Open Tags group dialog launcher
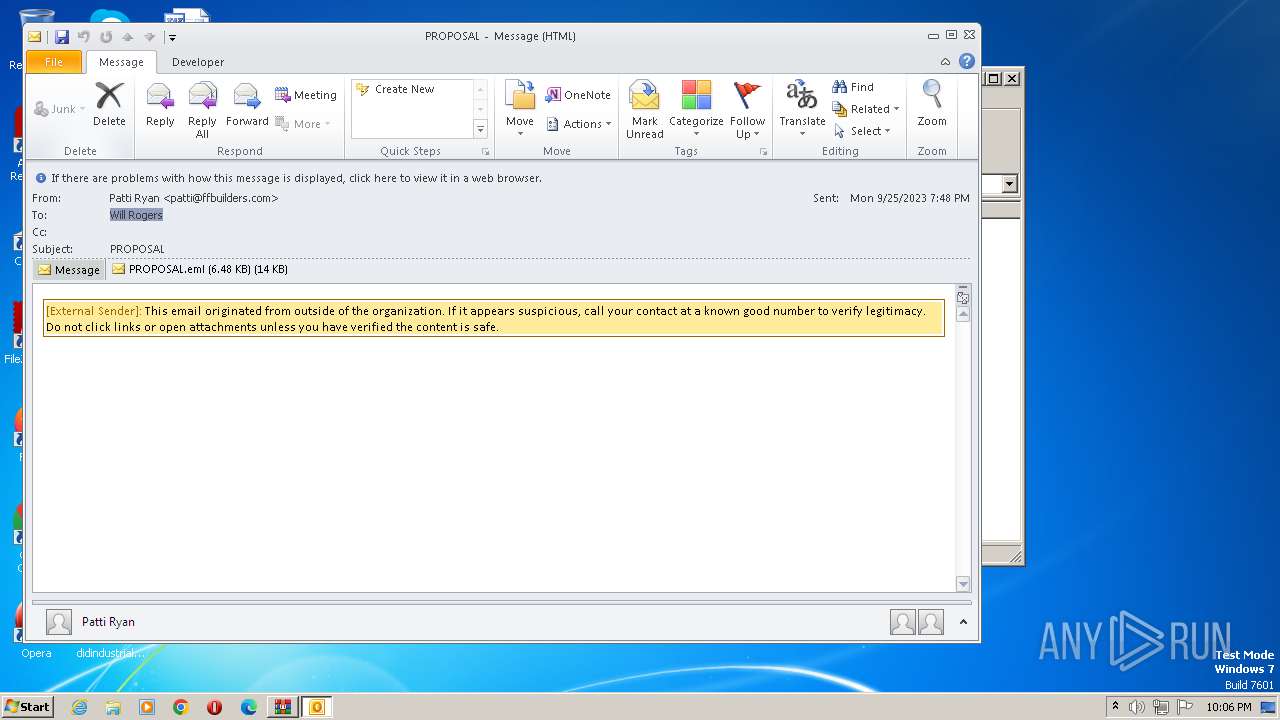This screenshot has width=1280, height=720. (x=763, y=152)
